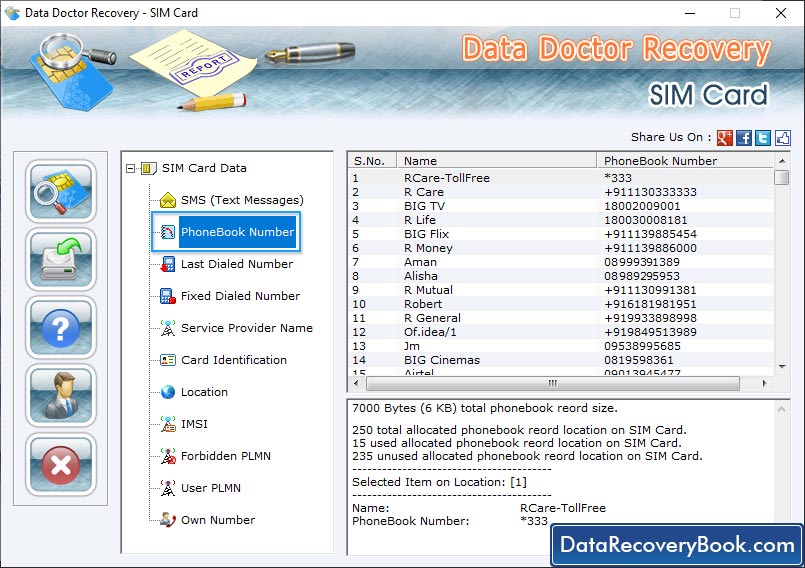The image size is (805, 568).
Task: Click the SMS envelope icon in tree
Action: [168, 200]
